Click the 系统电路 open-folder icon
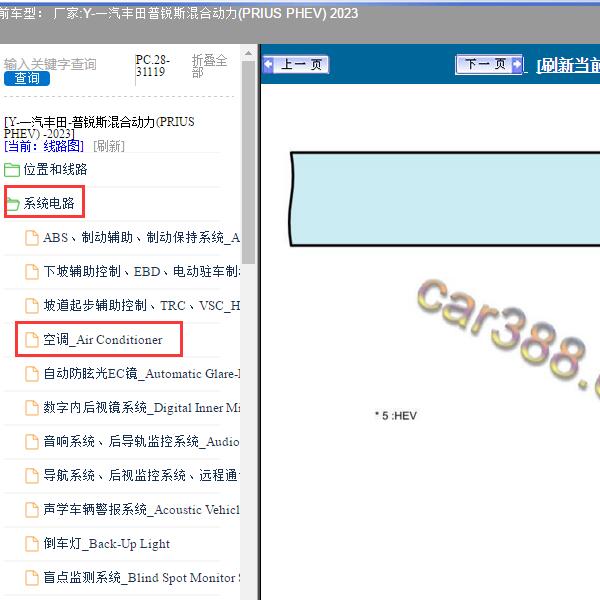The image size is (600, 600). (13, 204)
